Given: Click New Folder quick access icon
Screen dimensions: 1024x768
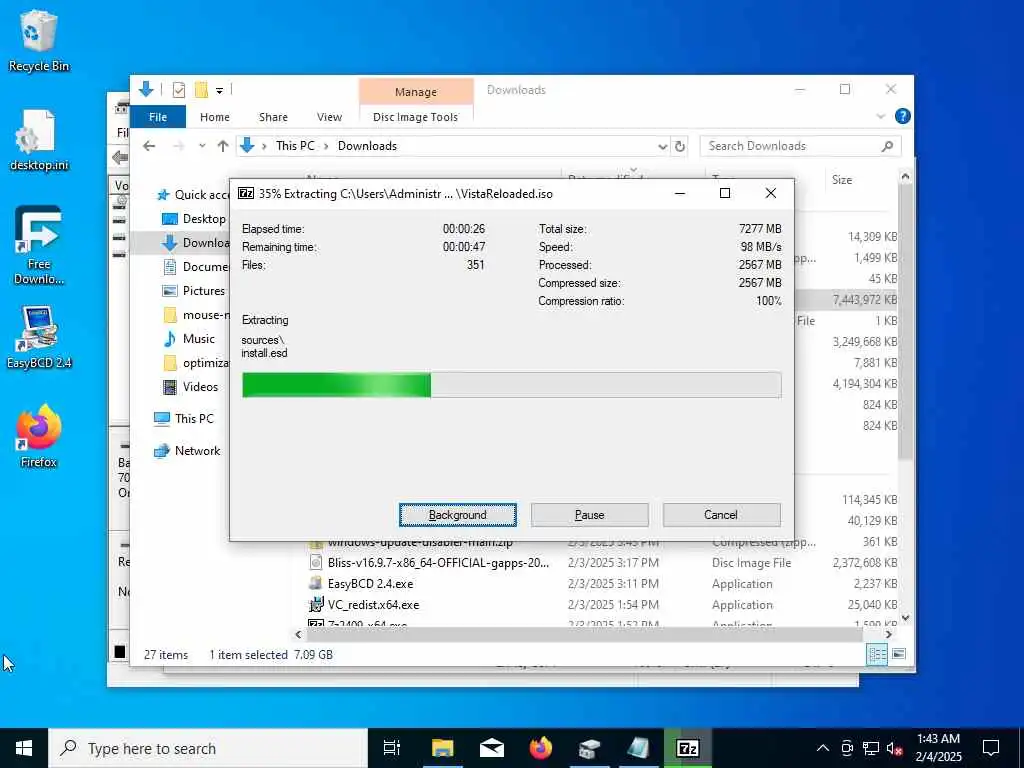Looking at the screenshot, I should click(201, 89).
